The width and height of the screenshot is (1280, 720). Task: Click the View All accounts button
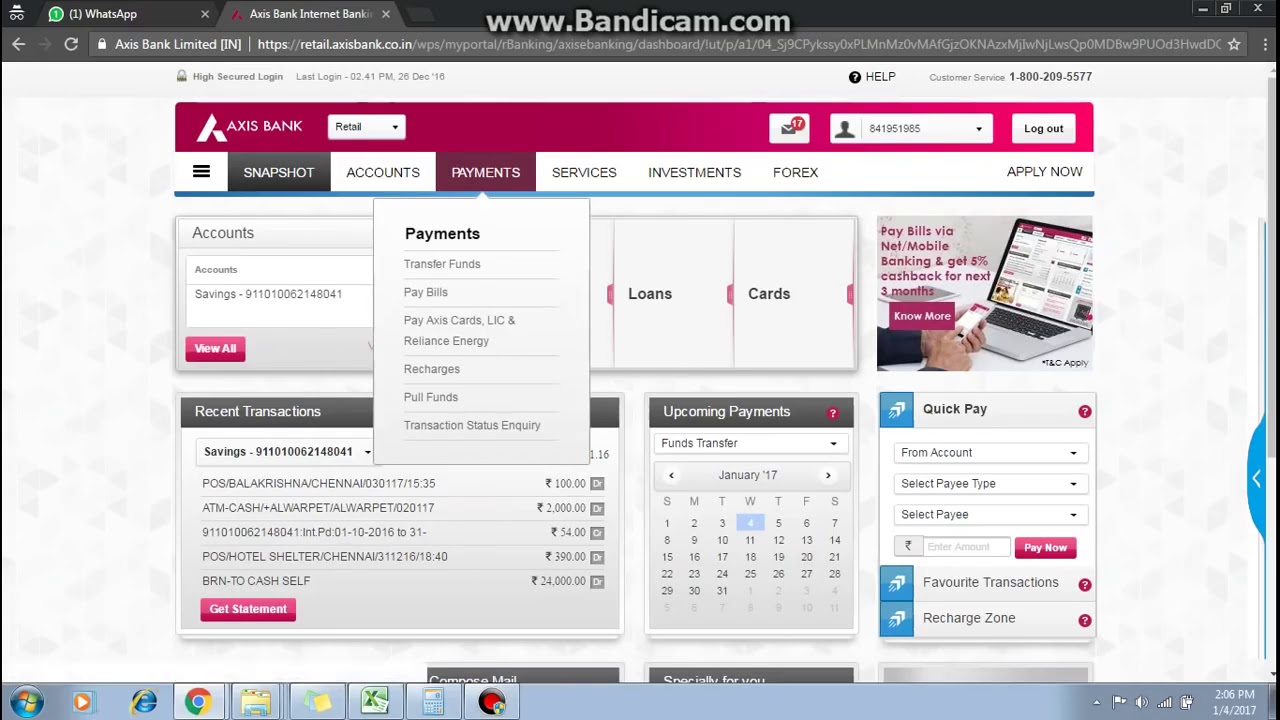[215, 348]
